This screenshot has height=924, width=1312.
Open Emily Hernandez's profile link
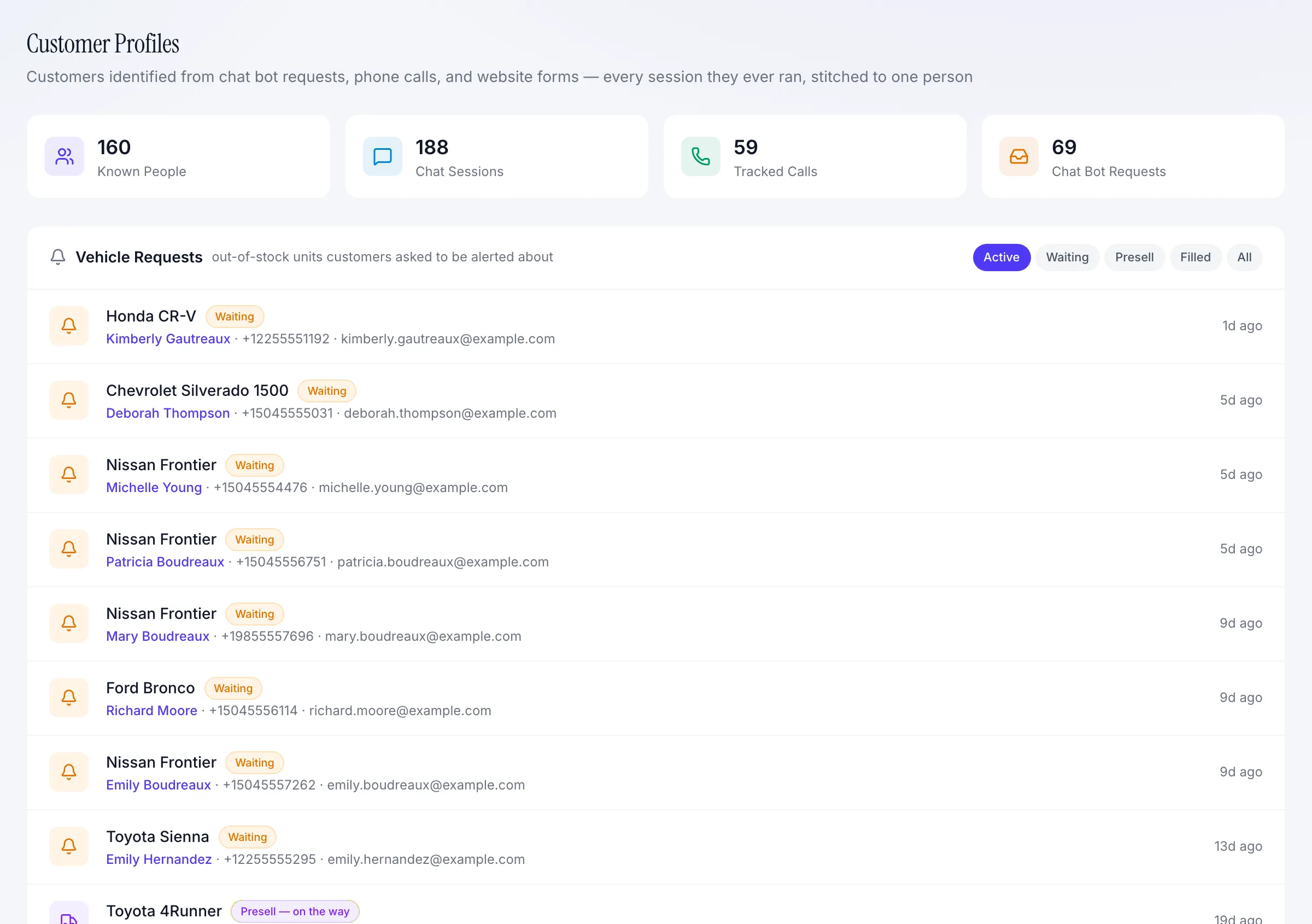(x=159, y=859)
